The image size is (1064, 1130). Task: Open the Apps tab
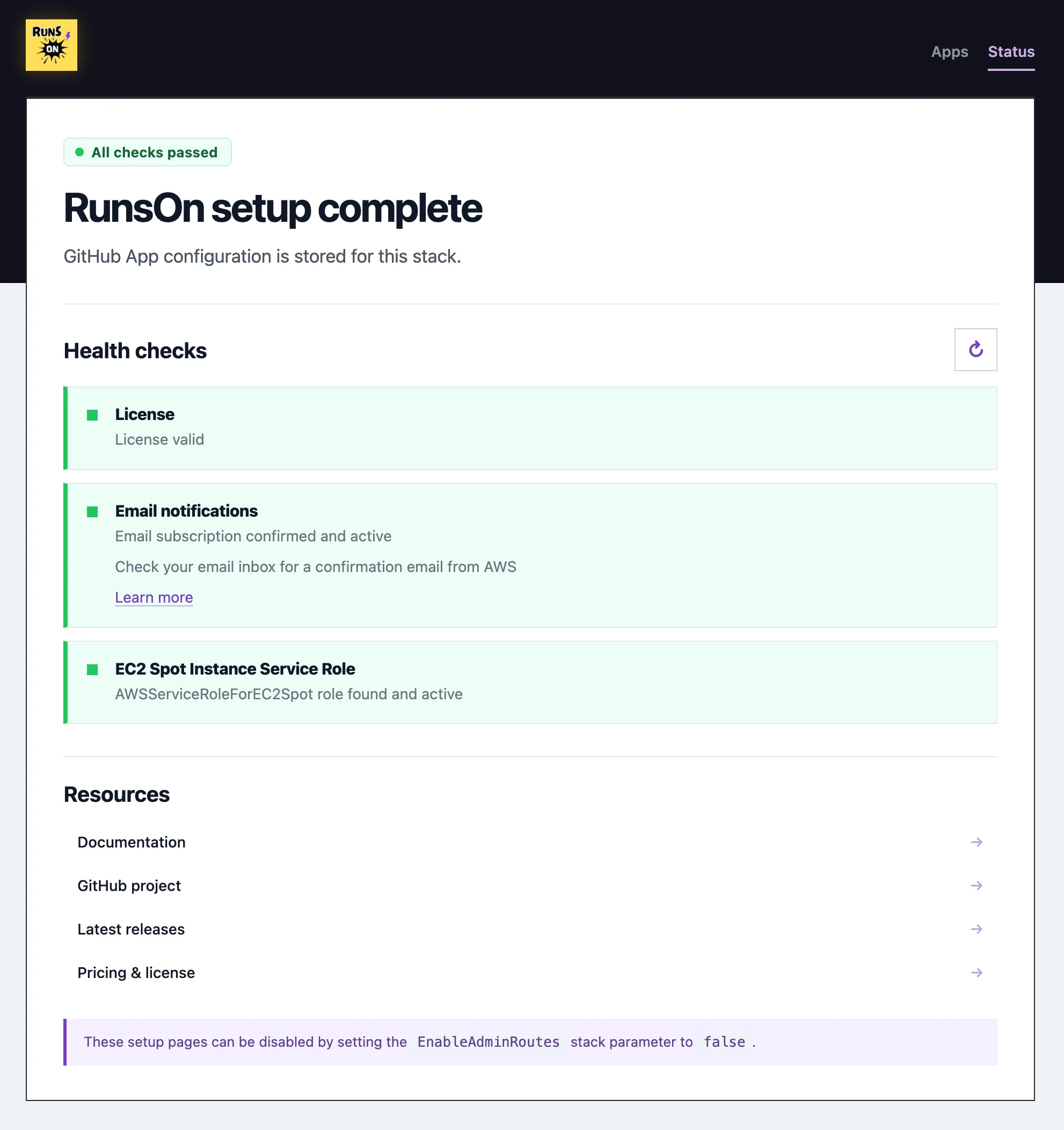(x=949, y=52)
